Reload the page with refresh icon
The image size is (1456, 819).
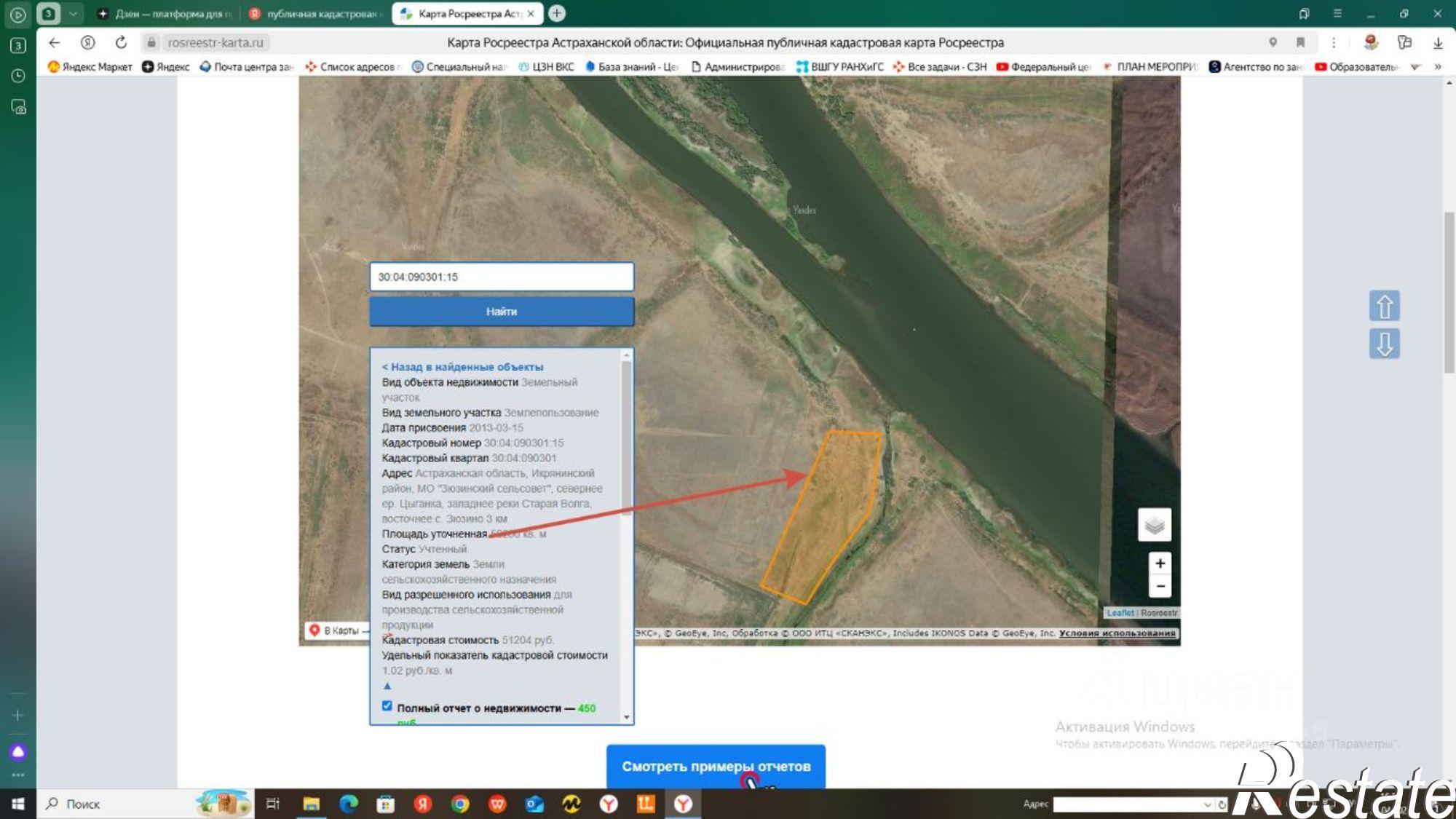[121, 42]
